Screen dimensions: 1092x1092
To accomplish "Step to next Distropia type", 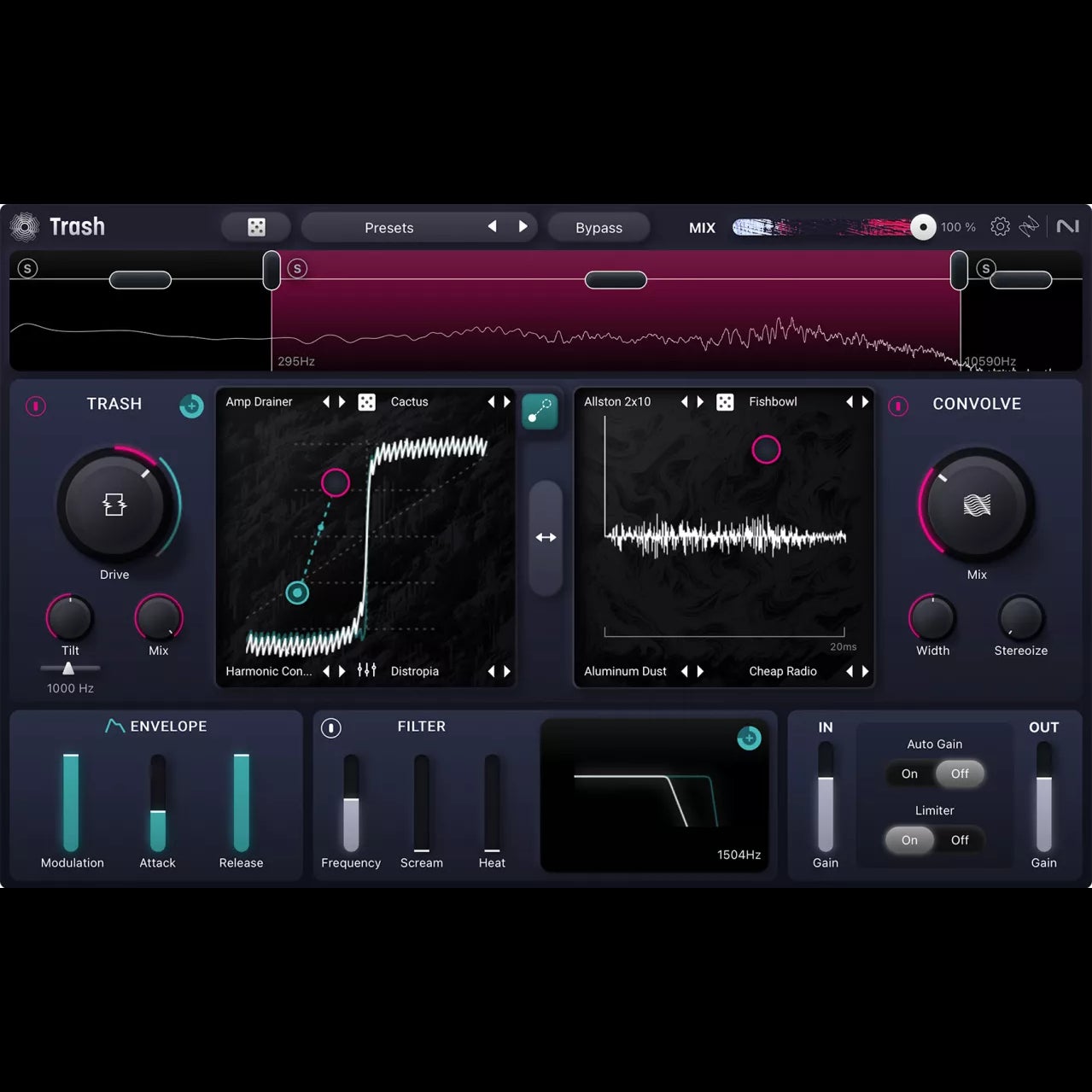I will (507, 671).
